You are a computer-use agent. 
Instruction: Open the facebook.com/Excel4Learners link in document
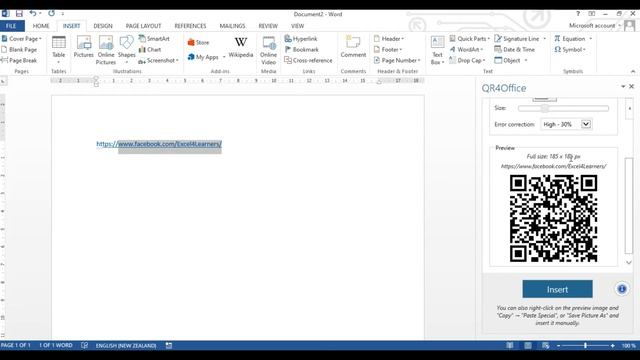pyautogui.click(x=159, y=144)
